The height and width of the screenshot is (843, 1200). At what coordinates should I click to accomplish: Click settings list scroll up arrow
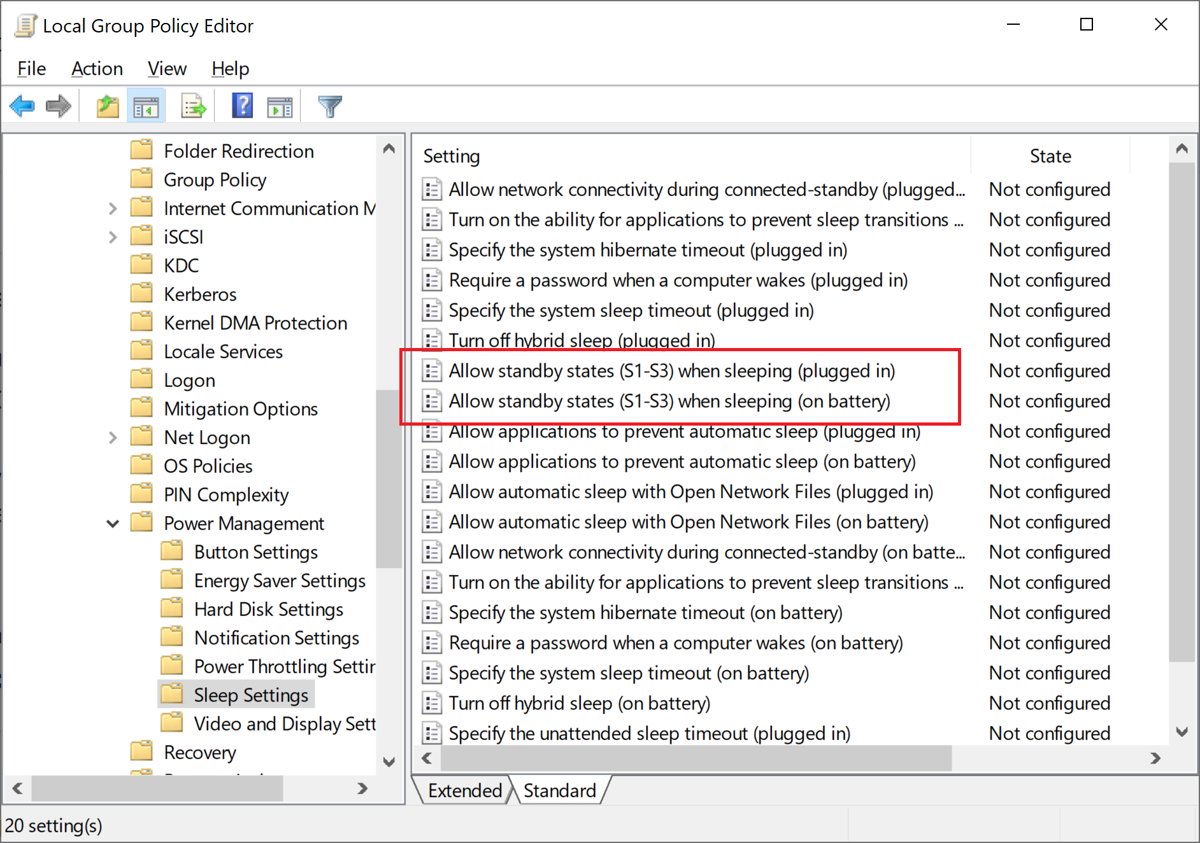pyautogui.click(x=1182, y=150)
